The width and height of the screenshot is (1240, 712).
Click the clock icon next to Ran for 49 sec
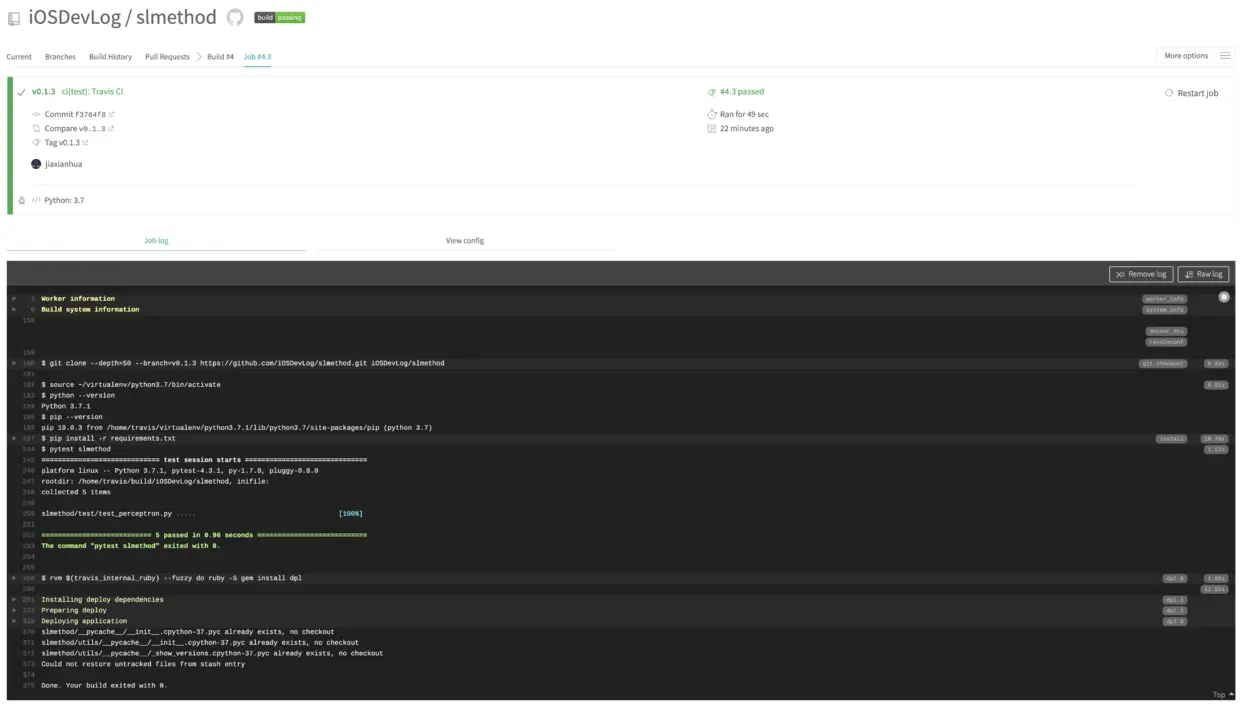712,115
